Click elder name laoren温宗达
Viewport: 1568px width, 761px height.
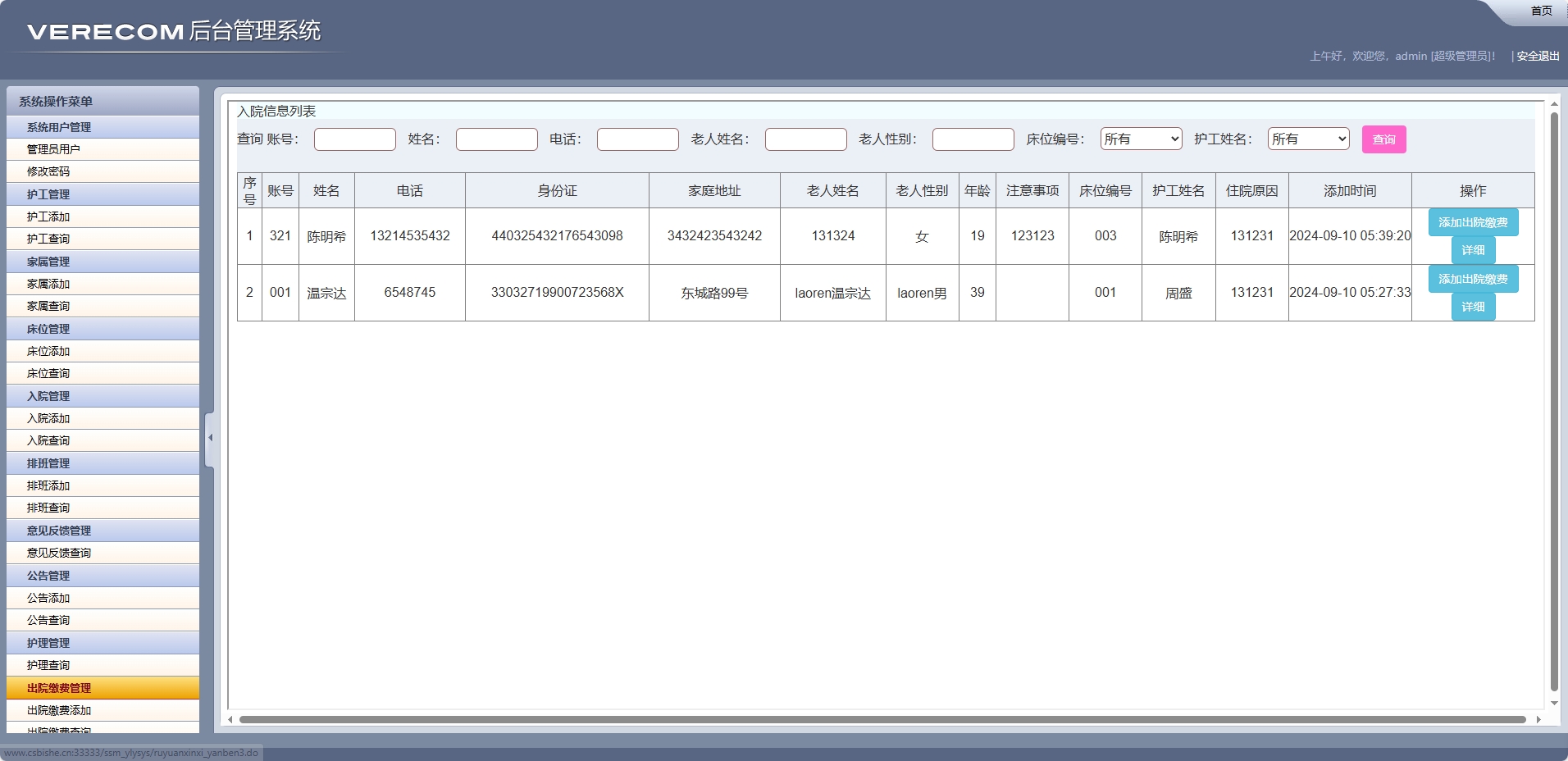coord(832,293)
